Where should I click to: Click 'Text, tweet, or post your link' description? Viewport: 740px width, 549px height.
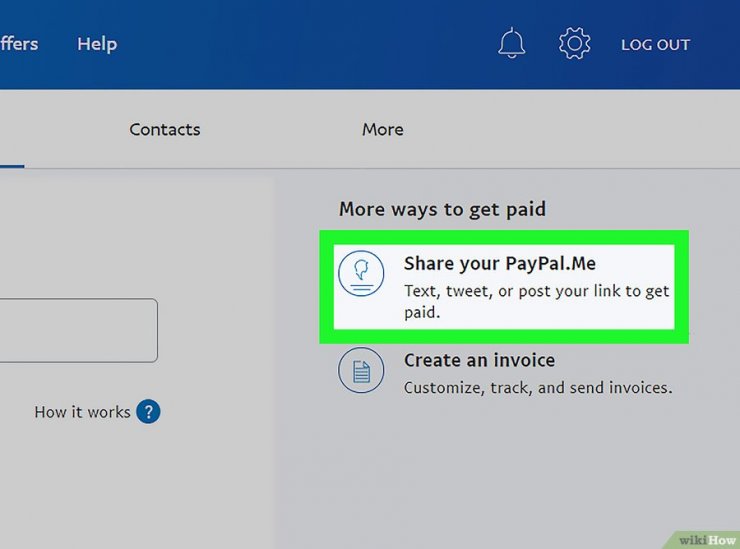pyautogui.click(x=537, y=301)
